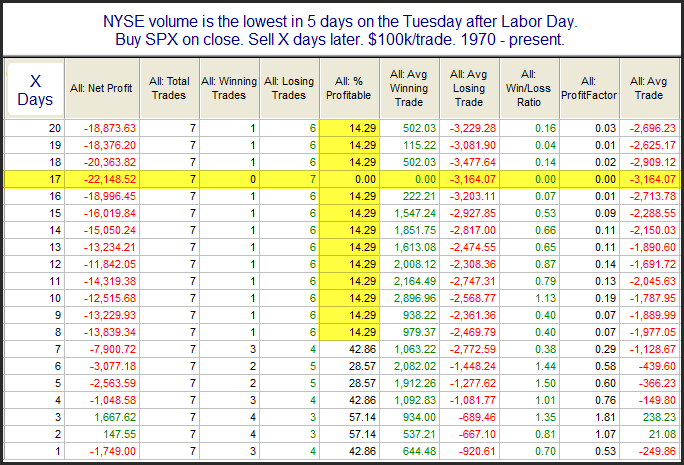Click win/loss ratio value 1.13

click(546, 298)
